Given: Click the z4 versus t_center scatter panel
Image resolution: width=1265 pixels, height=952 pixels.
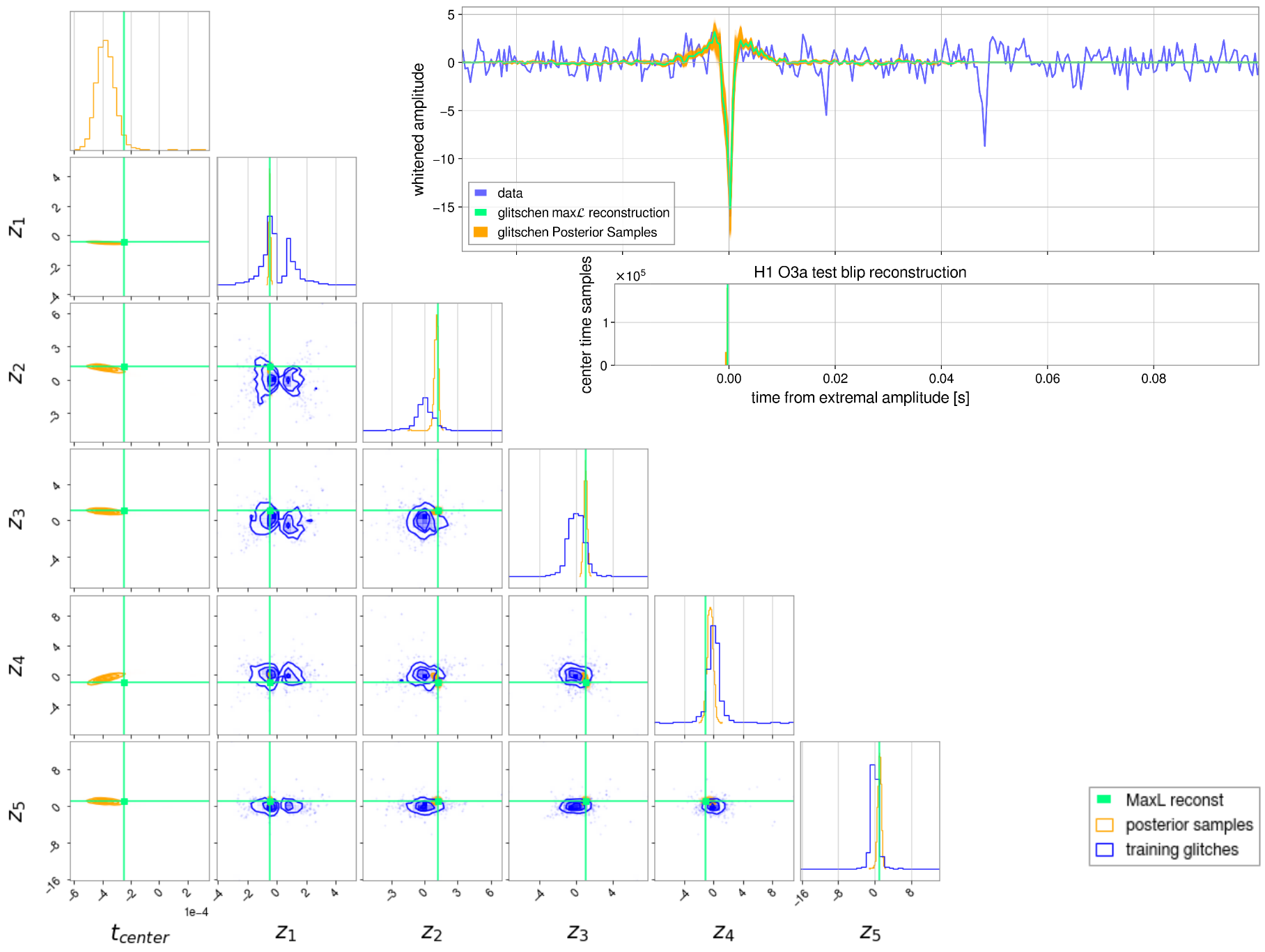Looking at the screenshot, I should (x=139, y=665).
